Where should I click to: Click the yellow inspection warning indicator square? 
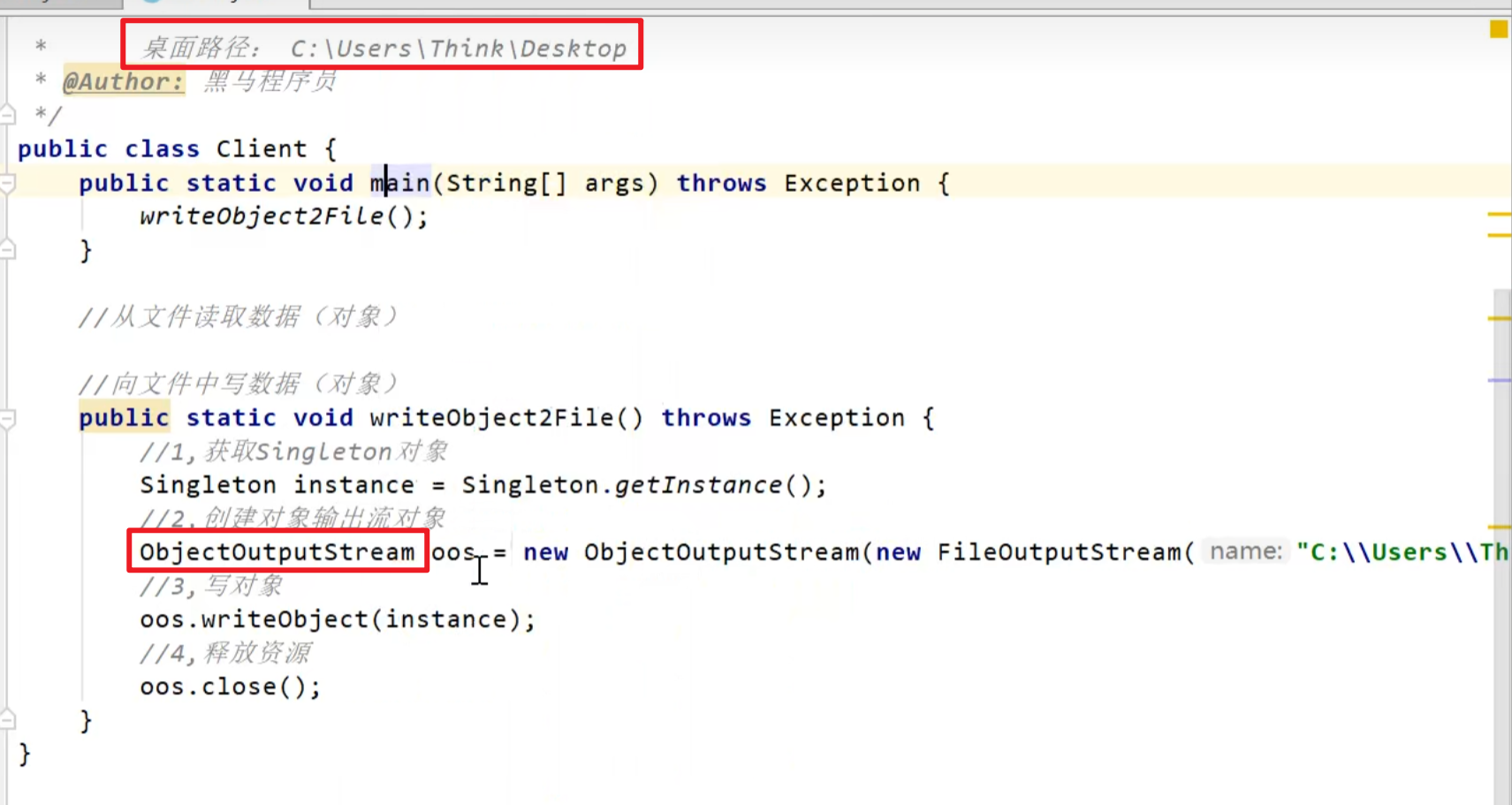click(1498, 29)
